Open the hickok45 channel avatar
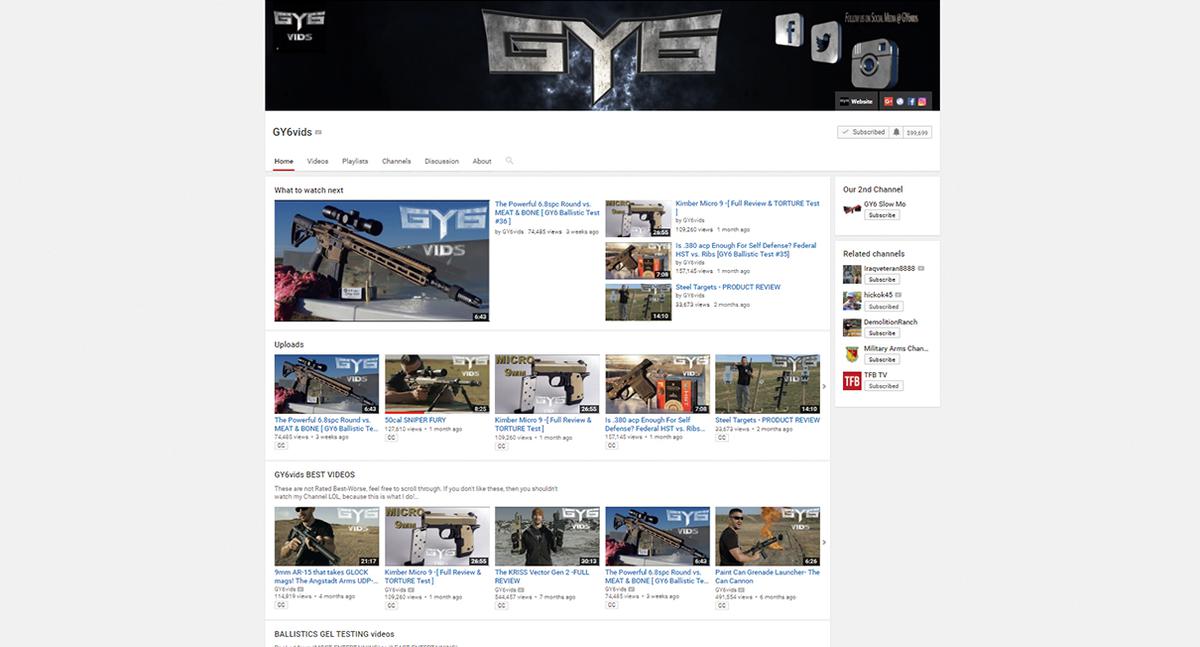 coord(852,300)
